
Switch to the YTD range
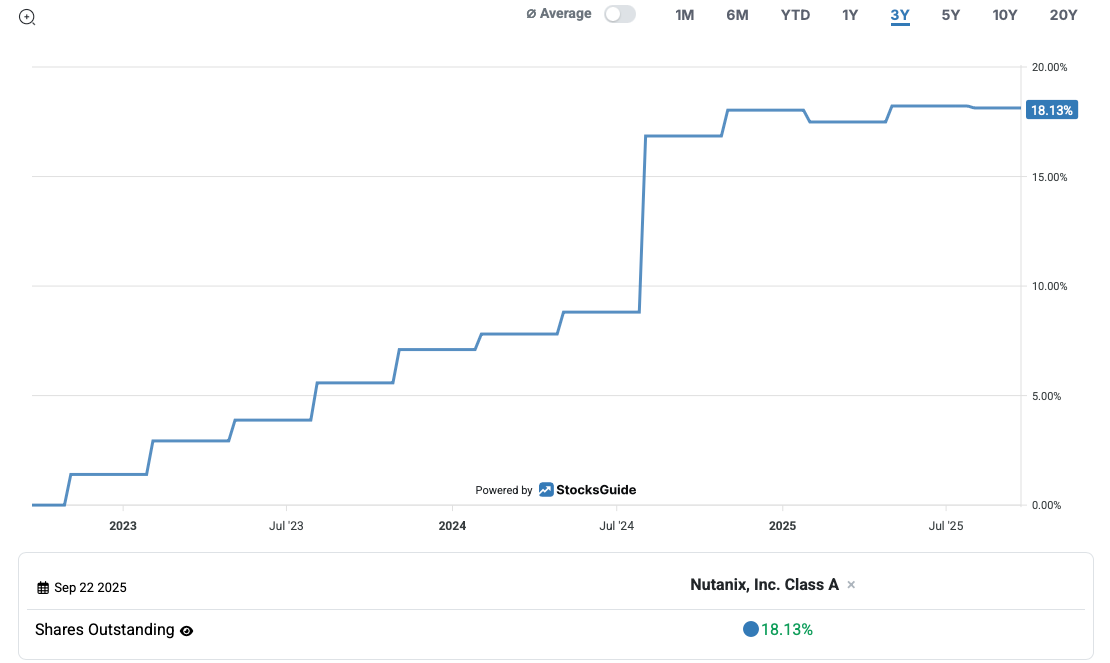[x=795, y=15]
